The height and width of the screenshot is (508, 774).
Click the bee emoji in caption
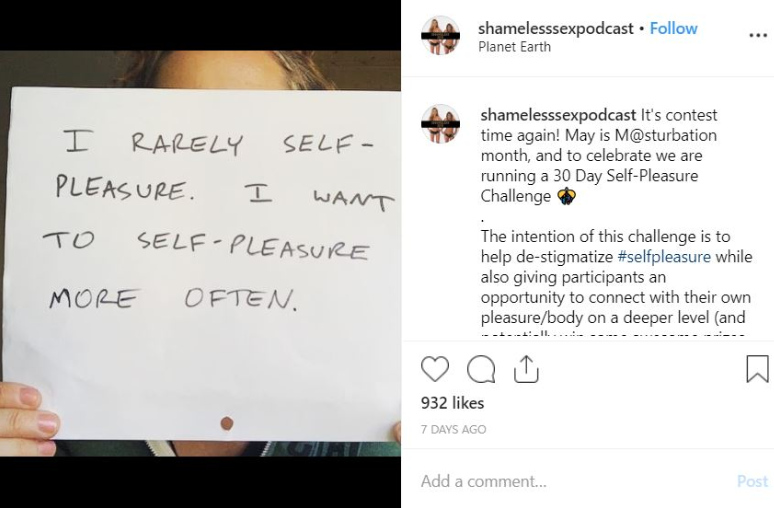[566, 196]
